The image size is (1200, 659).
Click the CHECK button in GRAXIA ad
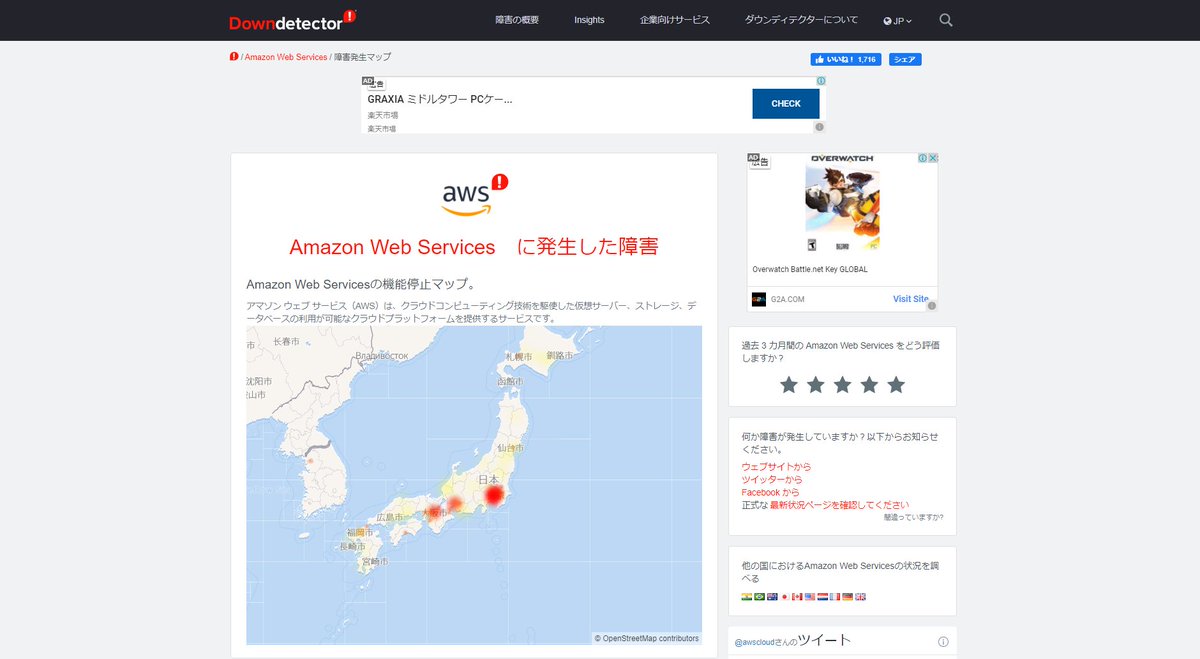(x=786, y=104)
